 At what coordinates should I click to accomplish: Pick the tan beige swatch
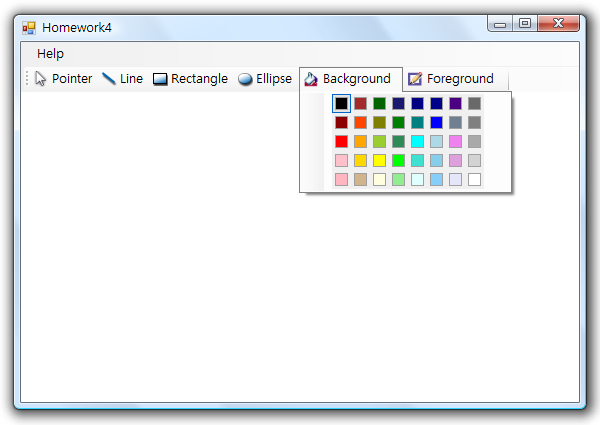(x=360, y=179)
